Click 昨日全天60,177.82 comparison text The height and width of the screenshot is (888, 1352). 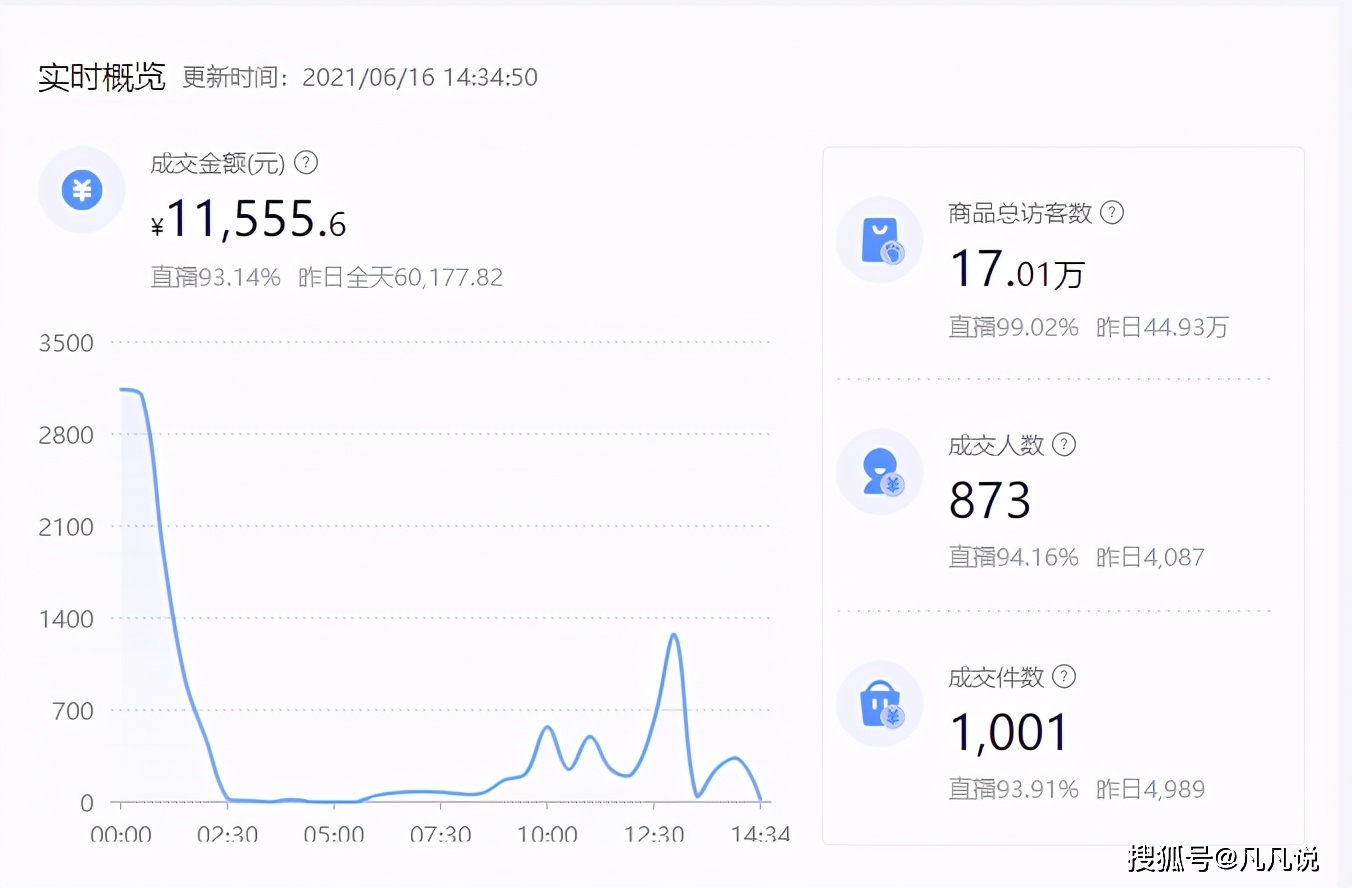click(x=400, y=277)
